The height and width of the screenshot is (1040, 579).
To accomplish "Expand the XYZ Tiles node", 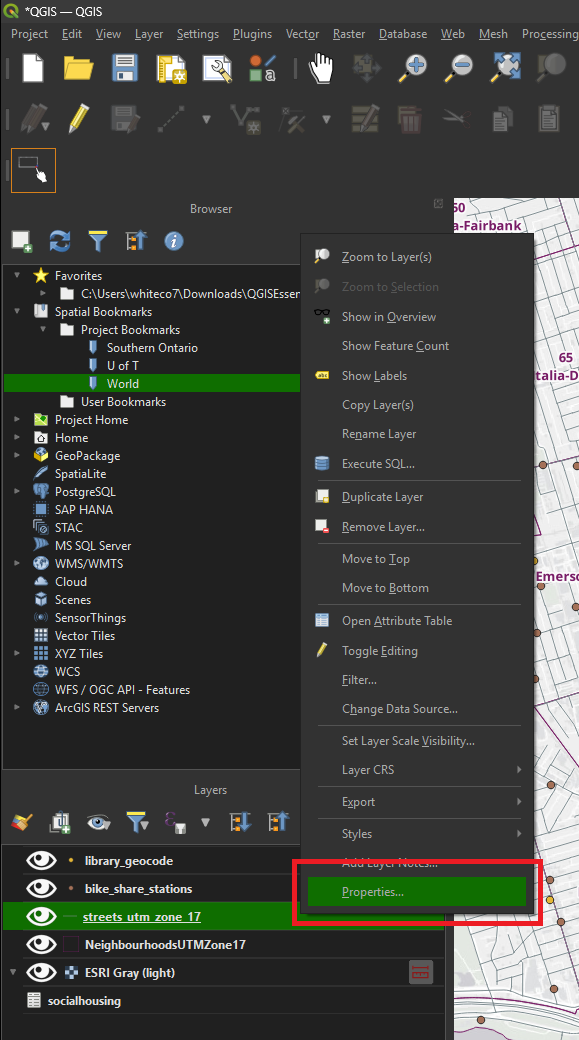I will pyautogui.click(x=17, y=653).
